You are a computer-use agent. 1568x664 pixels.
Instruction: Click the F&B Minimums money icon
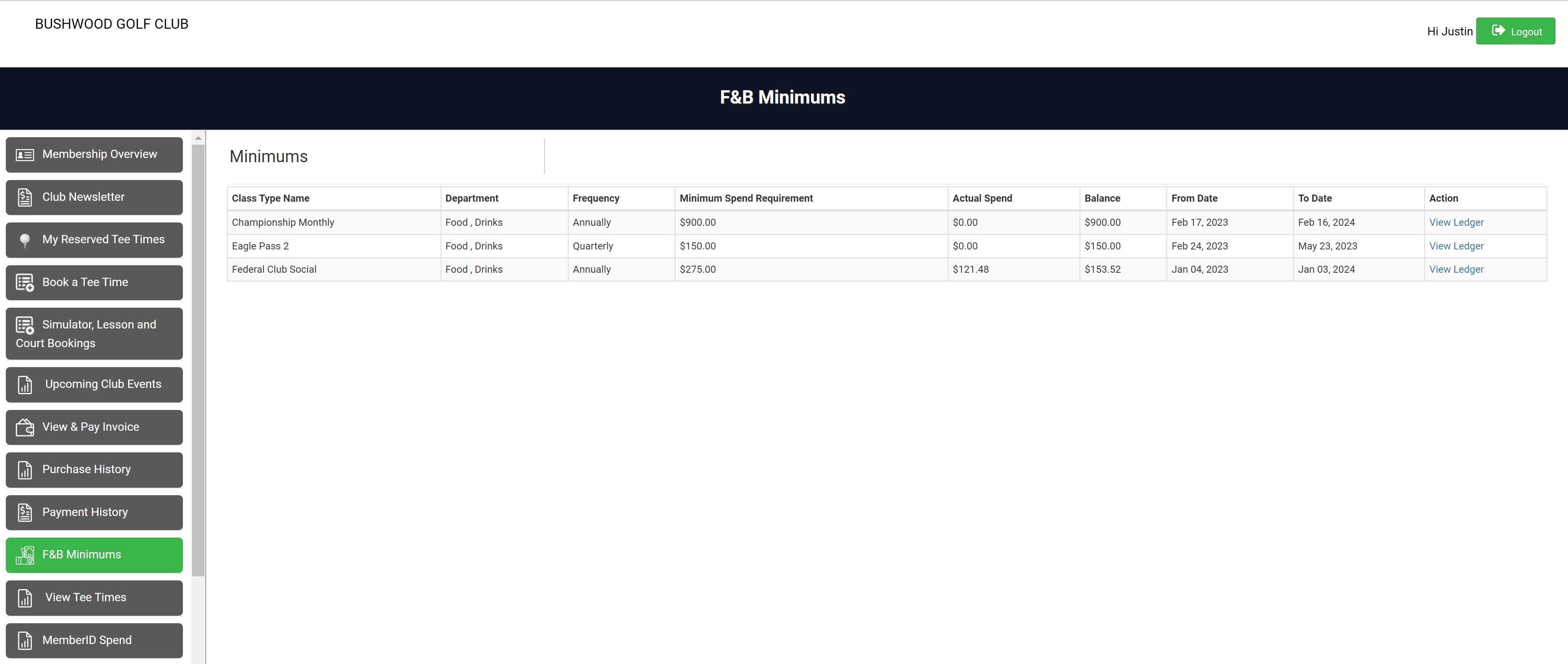tap(25, 555)
